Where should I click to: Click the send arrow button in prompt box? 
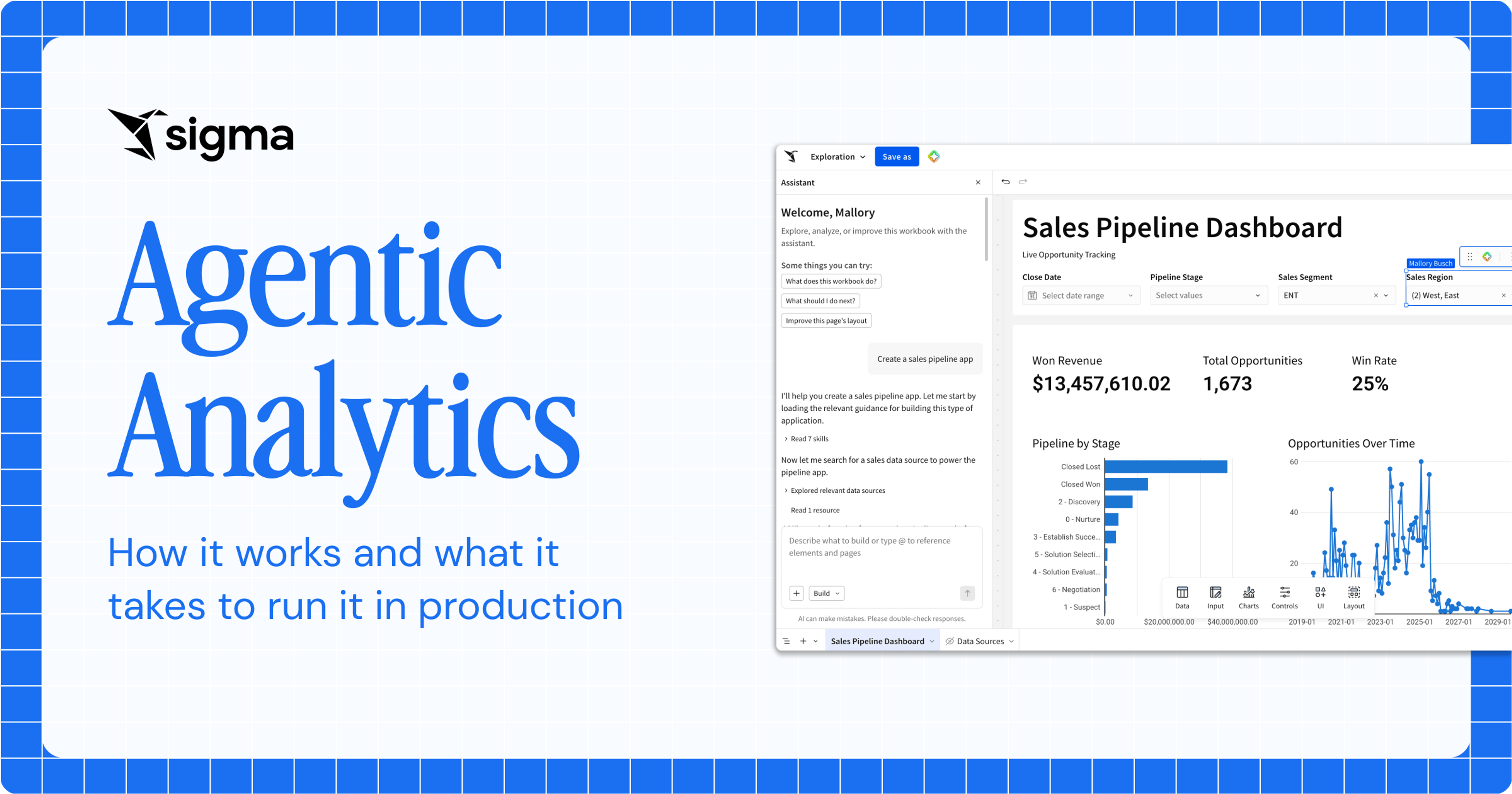tap(967, 593)
